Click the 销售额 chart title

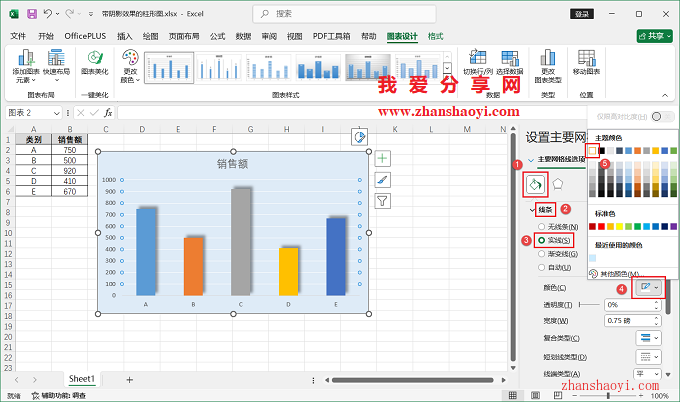pos(232,164)
